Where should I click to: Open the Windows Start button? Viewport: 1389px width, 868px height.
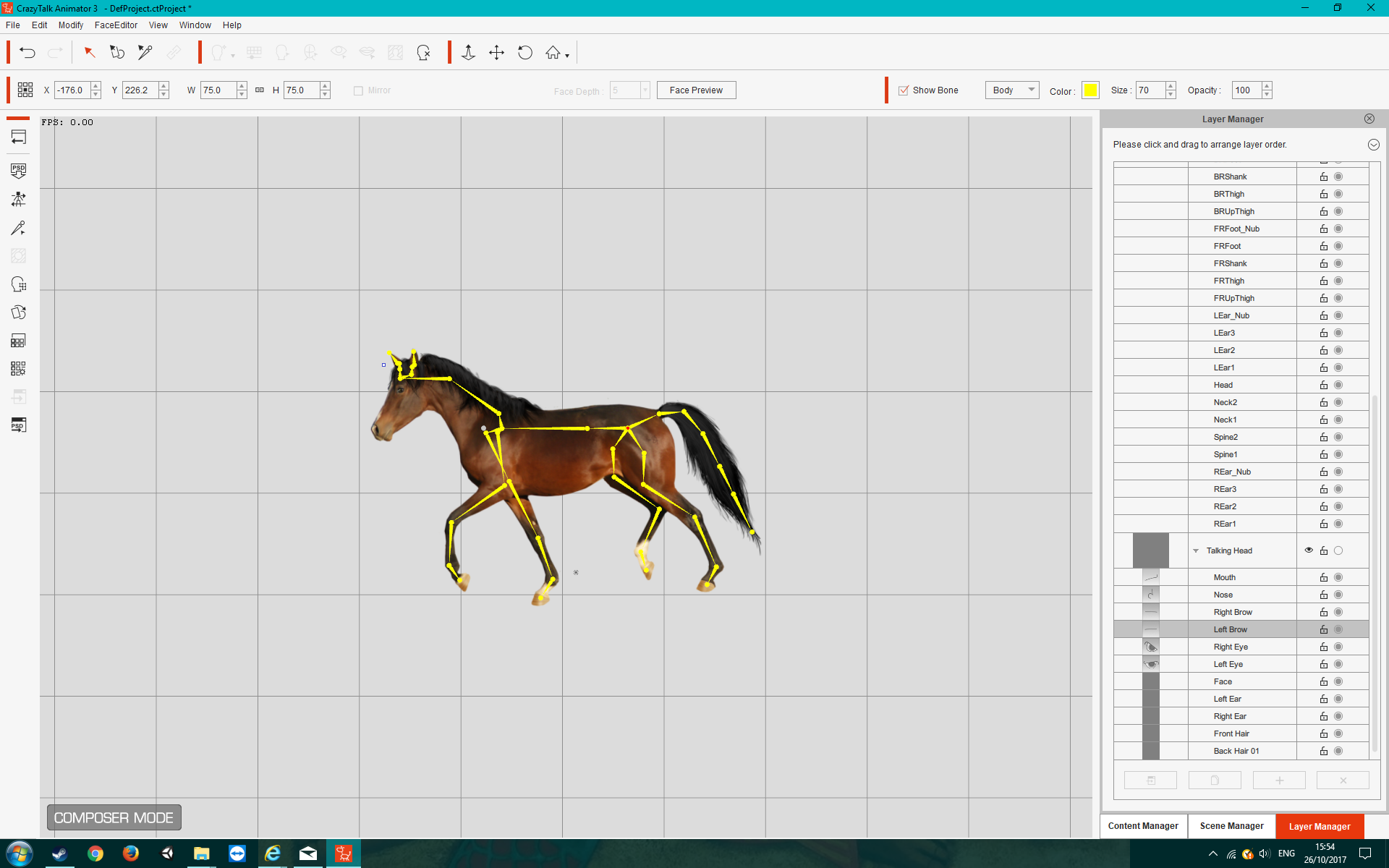[20, 854]
